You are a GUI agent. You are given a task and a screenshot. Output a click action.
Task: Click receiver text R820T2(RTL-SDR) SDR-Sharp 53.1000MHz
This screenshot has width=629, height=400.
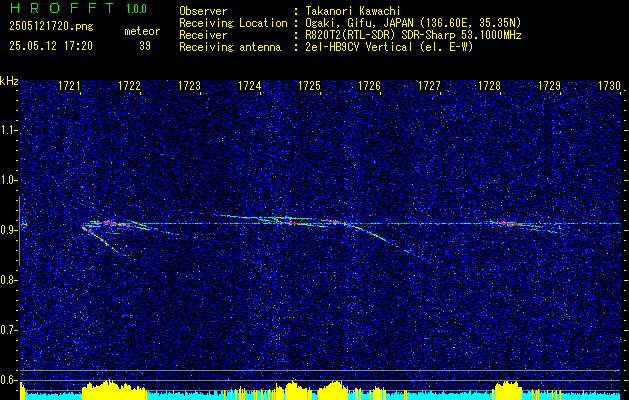(x=413, y=35)
